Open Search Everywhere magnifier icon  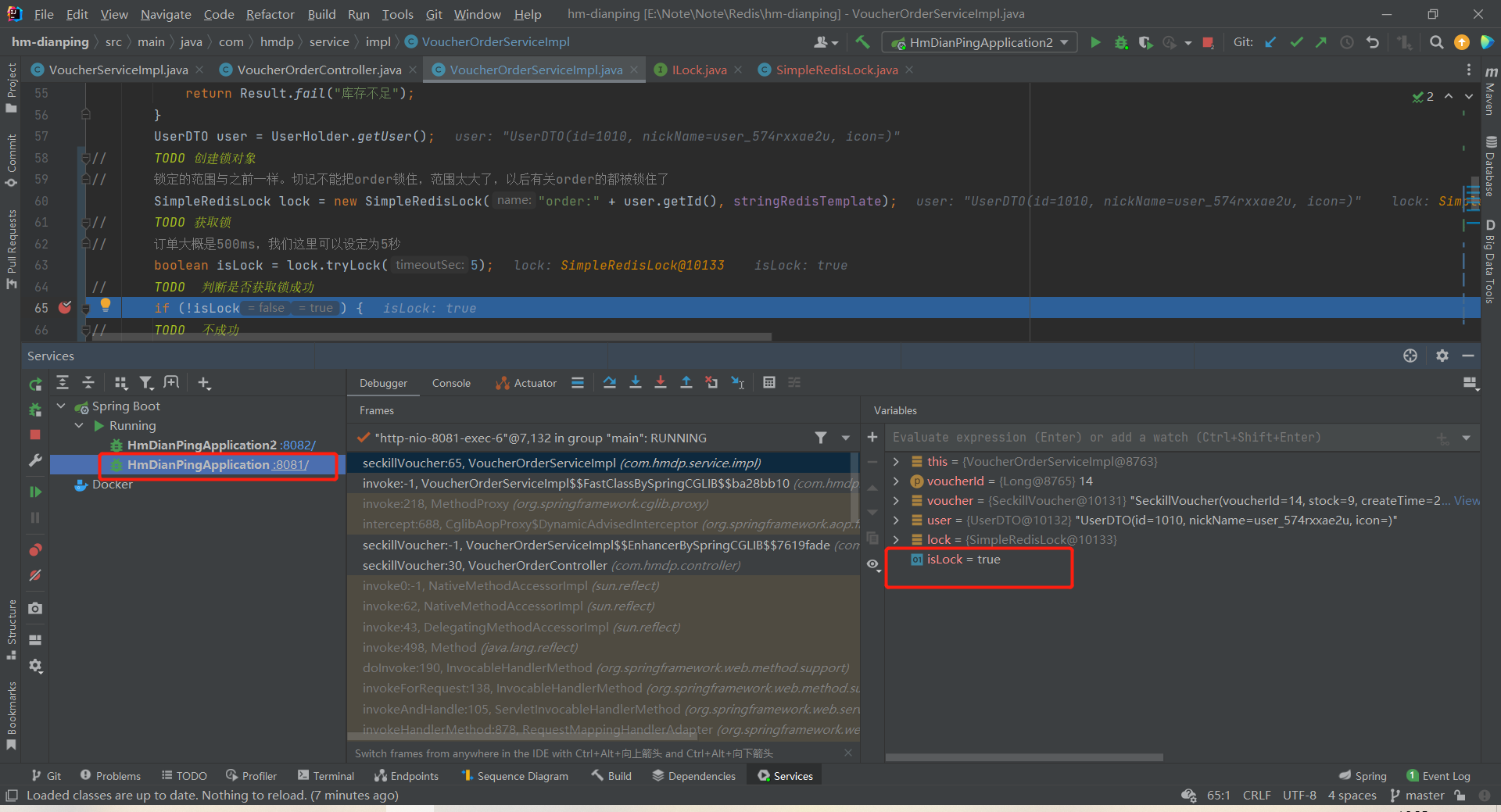click(1436, 42)
